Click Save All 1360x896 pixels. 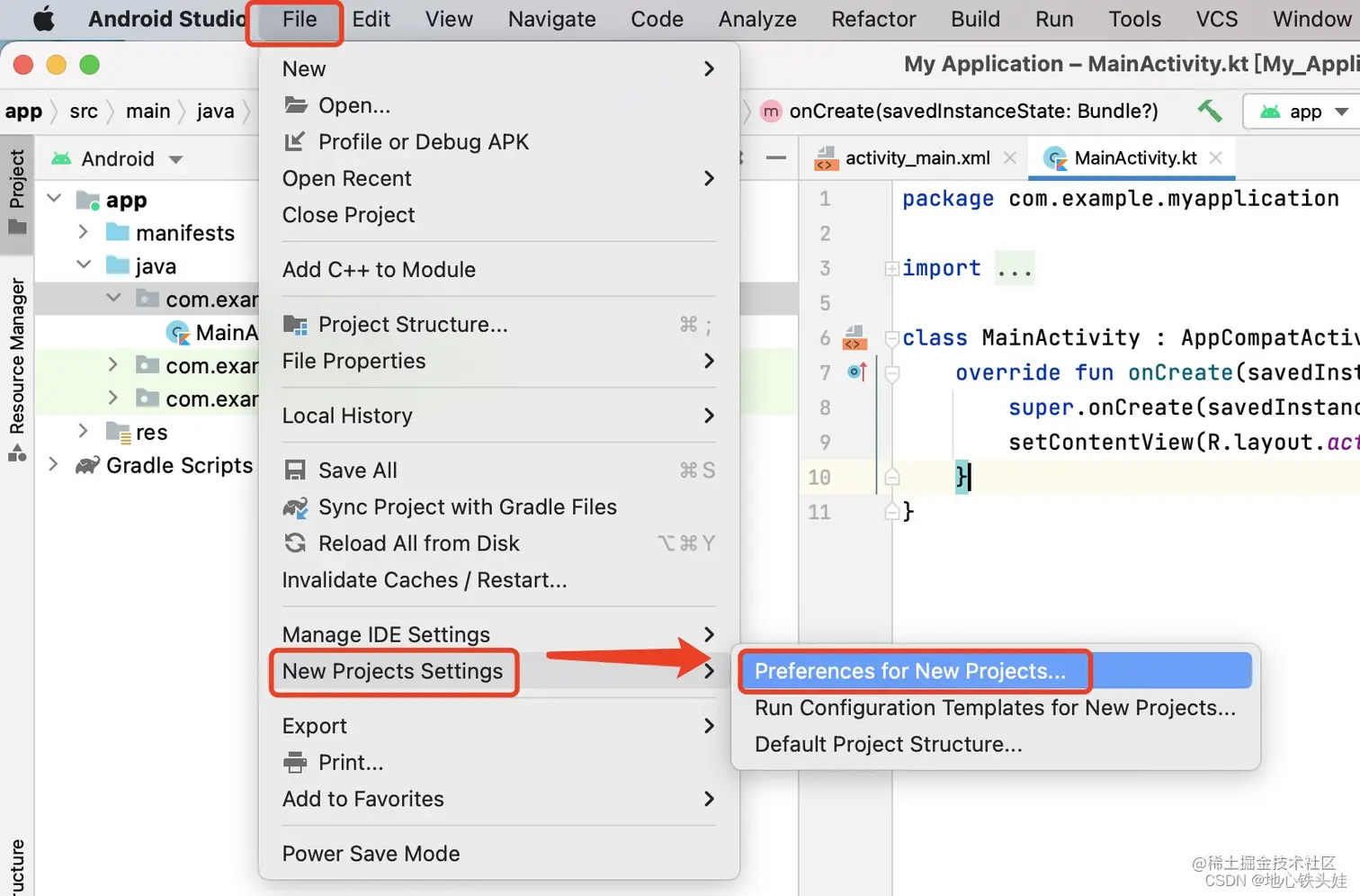tap(499, 470)
